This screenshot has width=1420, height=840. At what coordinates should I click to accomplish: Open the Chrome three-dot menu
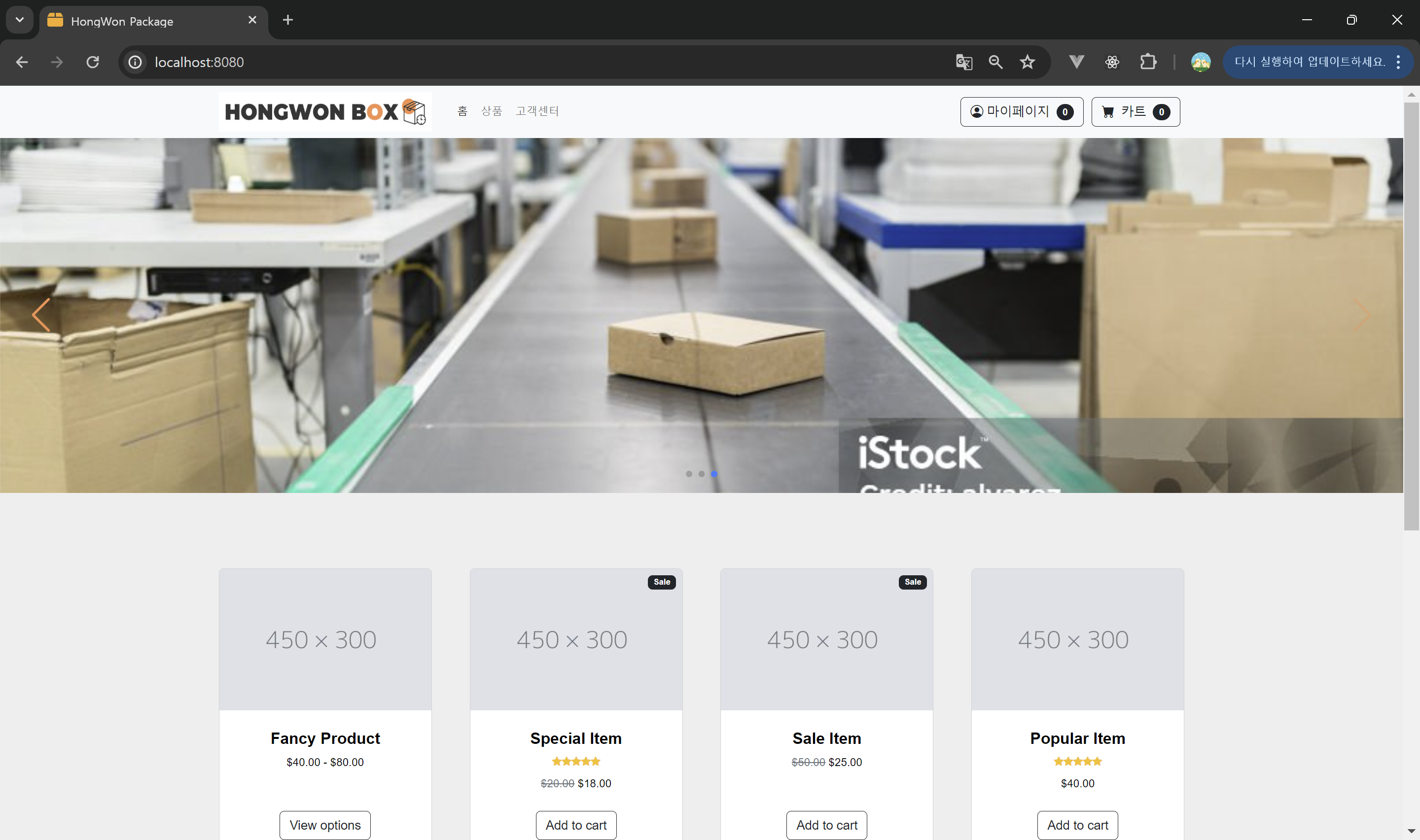pos(1398,62)
